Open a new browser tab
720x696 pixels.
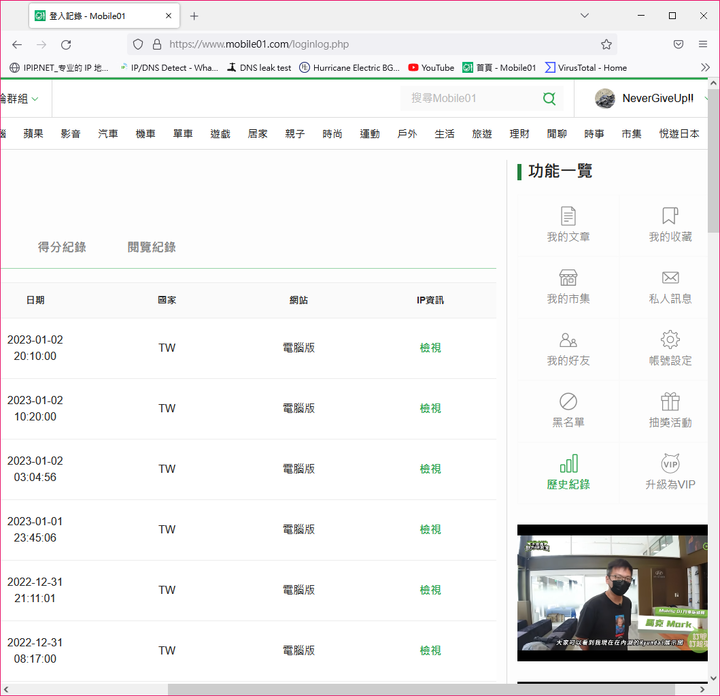tap(194, 16)
